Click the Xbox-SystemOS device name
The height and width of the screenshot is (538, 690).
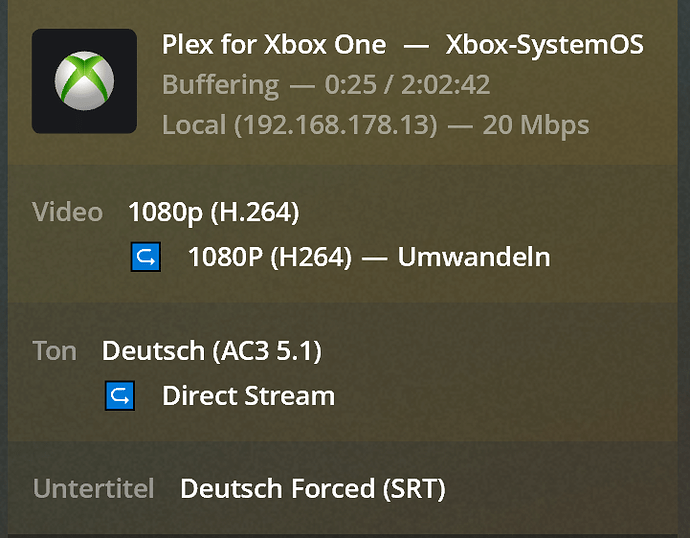click(544, 45)
